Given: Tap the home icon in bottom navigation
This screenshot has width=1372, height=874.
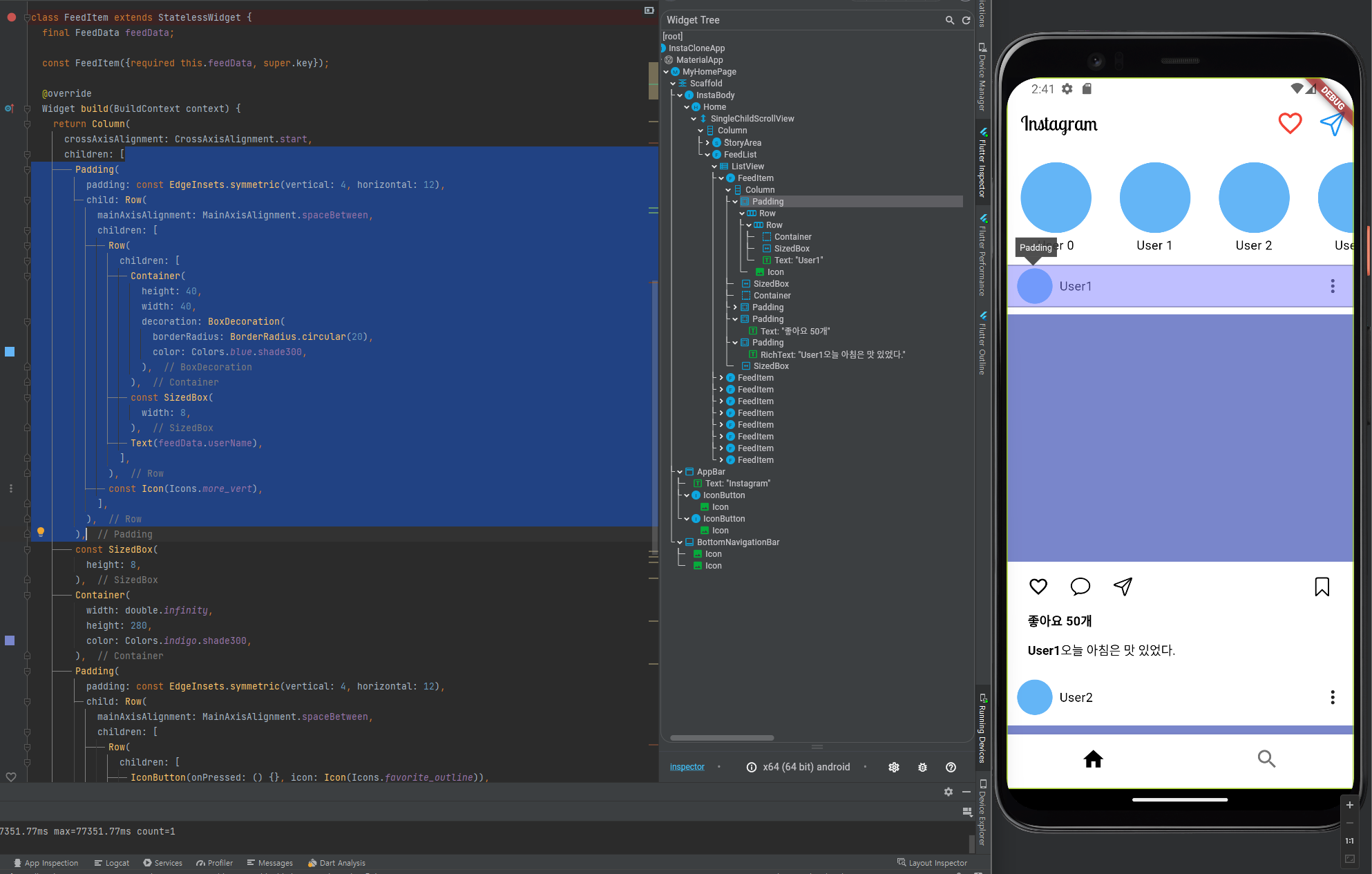Looking at the screenshot, I should click(1093, 759).
